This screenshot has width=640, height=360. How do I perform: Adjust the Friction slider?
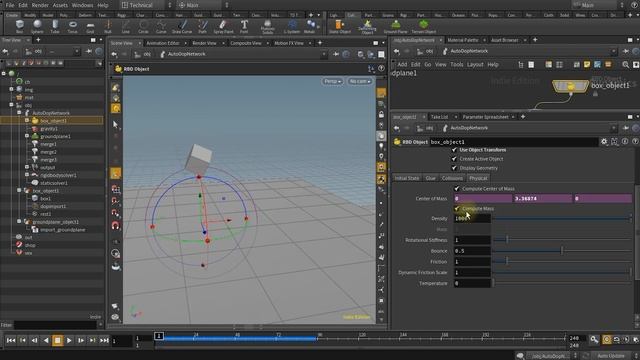click(562, 261)
